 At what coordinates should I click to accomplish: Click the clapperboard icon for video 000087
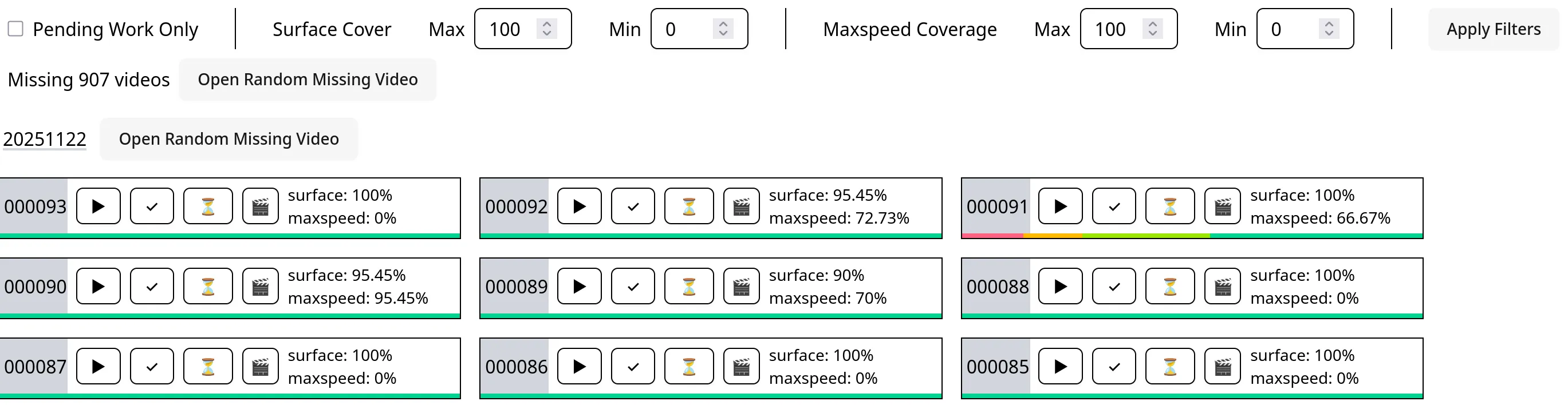pos(261,366)
